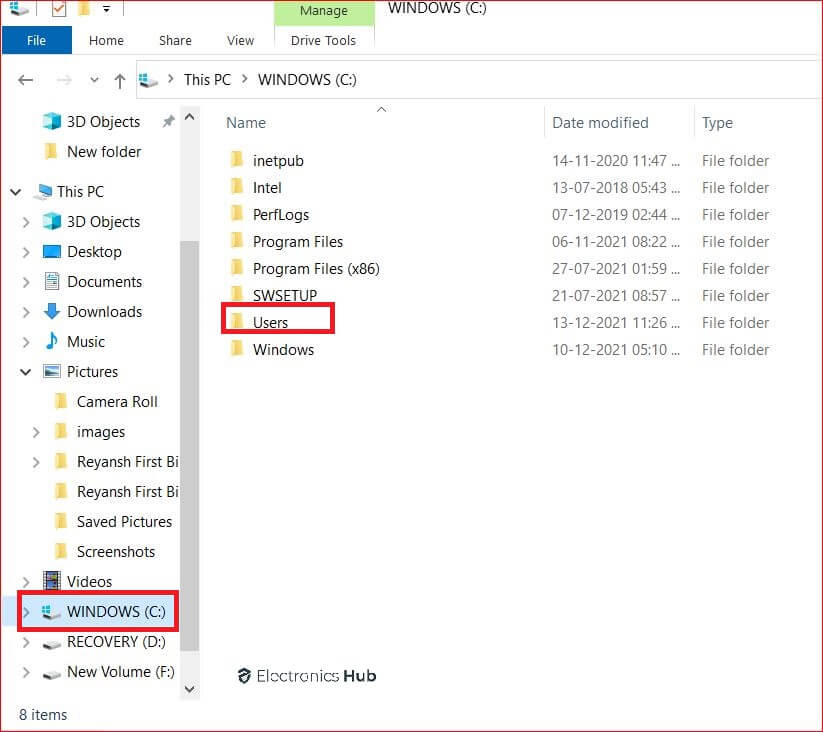Open the Customize Quick Access Toolbar dropdown

pos(107,9)
